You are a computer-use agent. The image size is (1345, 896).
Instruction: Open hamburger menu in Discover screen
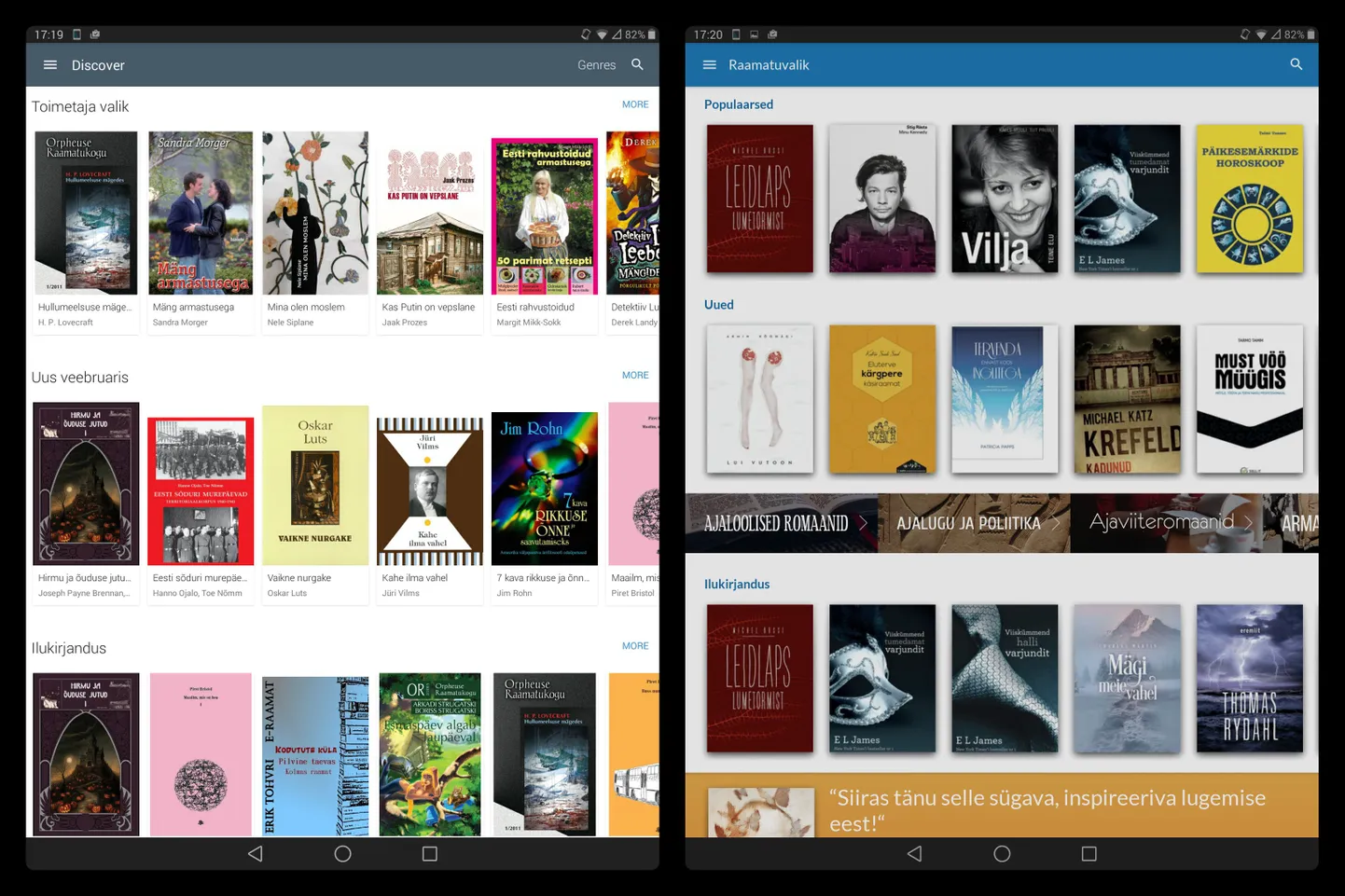click(x=50, y=65)
